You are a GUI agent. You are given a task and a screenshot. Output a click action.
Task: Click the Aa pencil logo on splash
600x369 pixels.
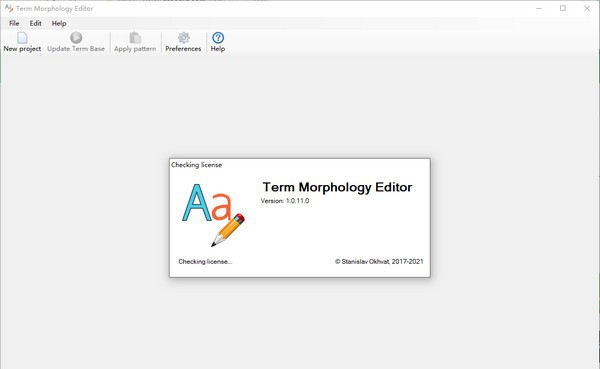pyautogui.click(x=213, y=214)
